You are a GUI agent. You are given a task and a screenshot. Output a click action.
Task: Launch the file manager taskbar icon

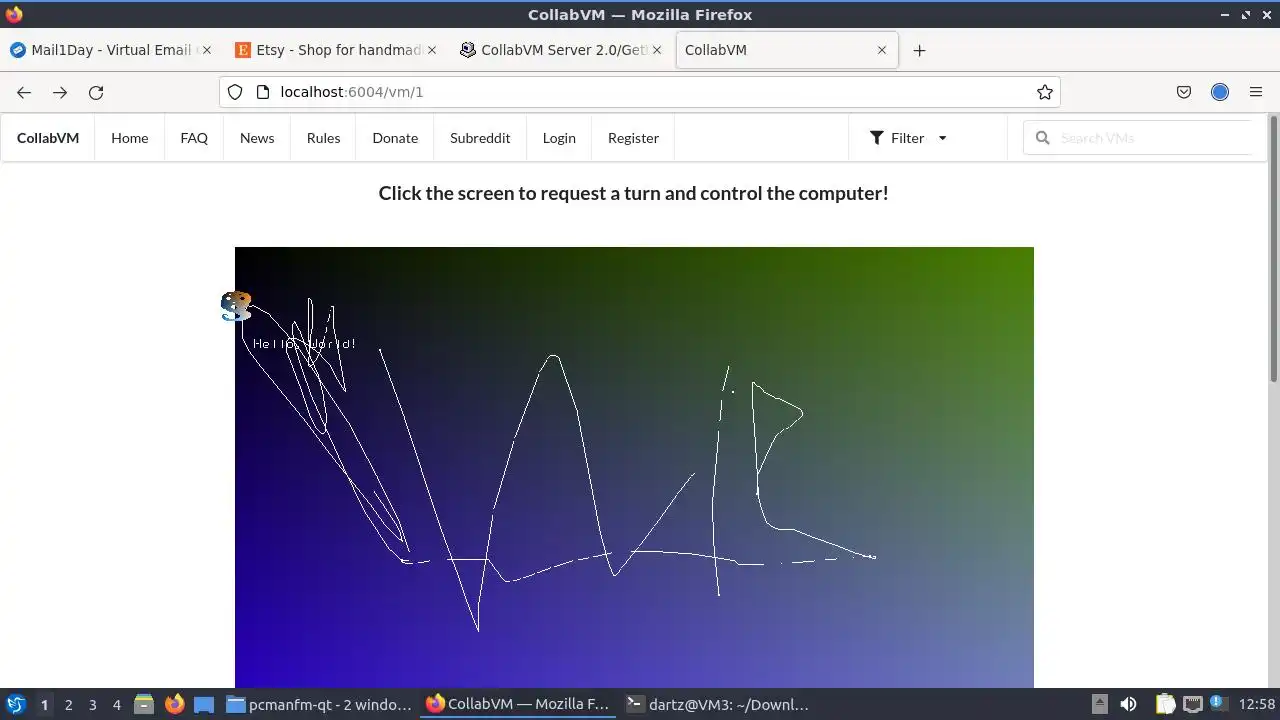143,704
